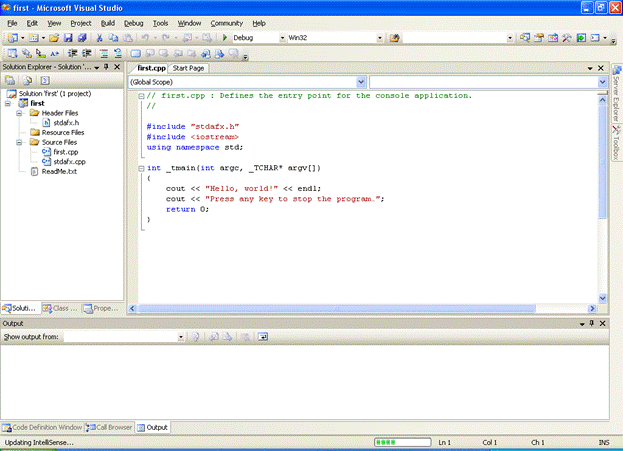The image size is (623, 451).
Task: Click Properties icon in Solution Explorer toolbar
Action: pos(10,81)
